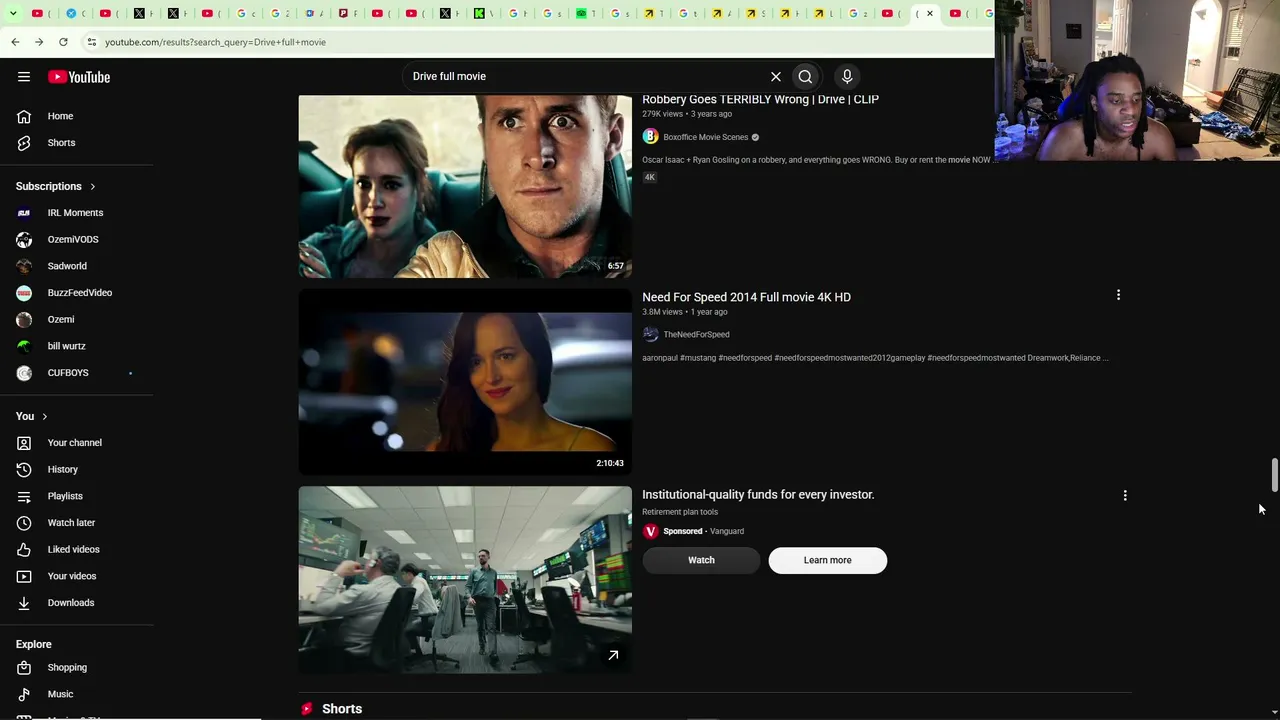Start voice search with the microphone icon
The image size is (1280, 720).
[847, 76]
